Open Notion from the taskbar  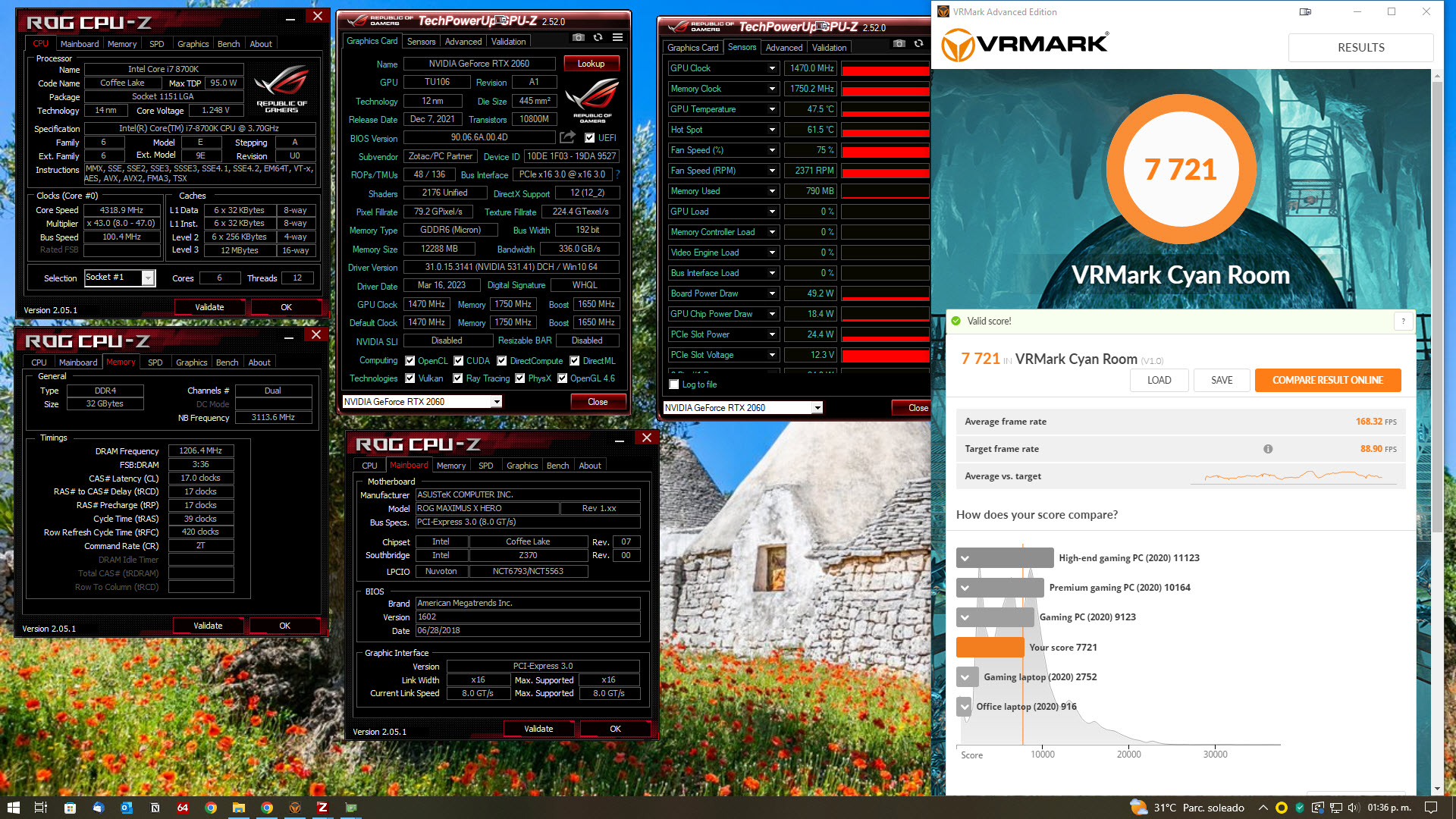pos(155,808)
